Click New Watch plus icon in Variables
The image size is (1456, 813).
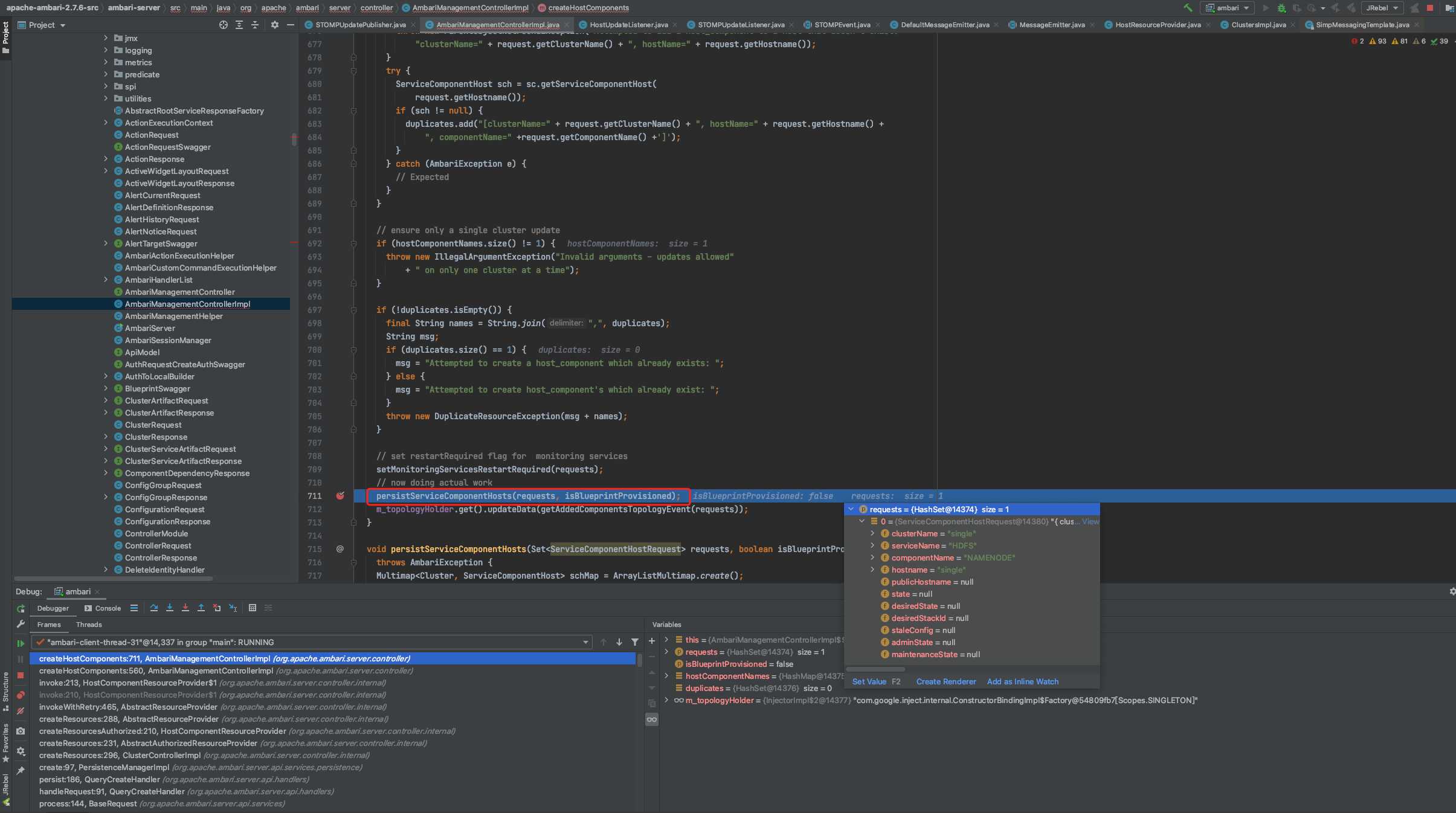[x=652, y=641]
